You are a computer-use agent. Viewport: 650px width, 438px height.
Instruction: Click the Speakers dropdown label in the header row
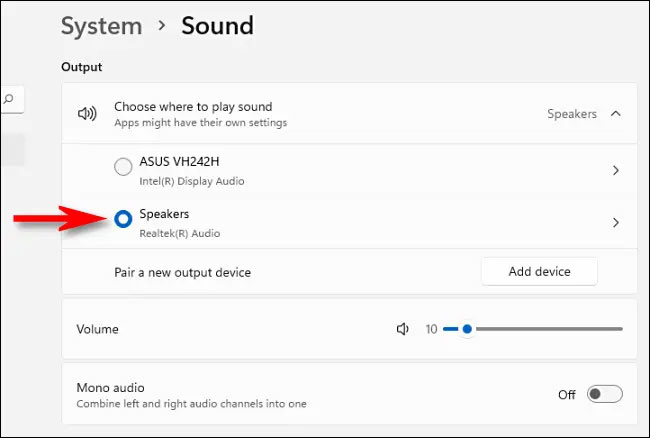(x=571, y=114)
